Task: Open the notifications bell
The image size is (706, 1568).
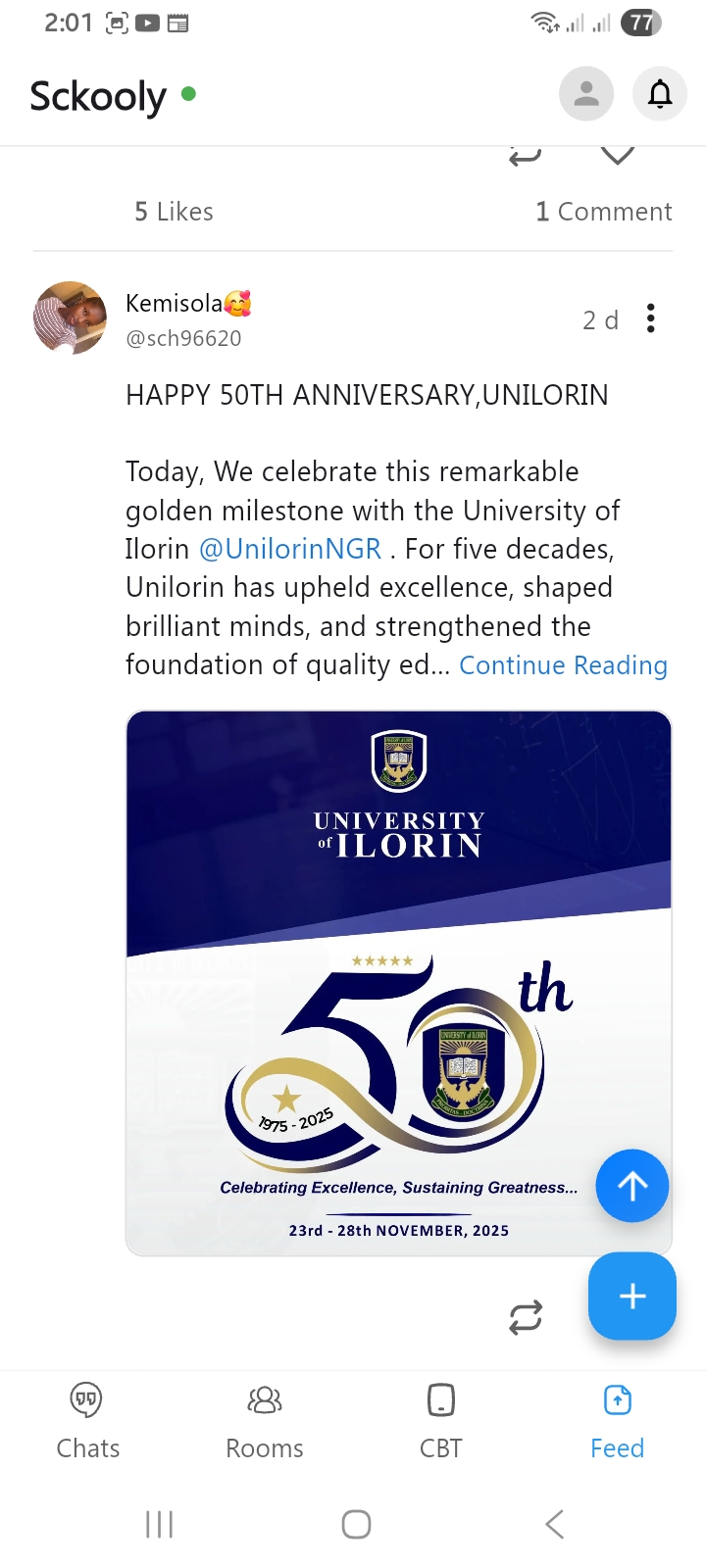Action: (x=660, y=94)
